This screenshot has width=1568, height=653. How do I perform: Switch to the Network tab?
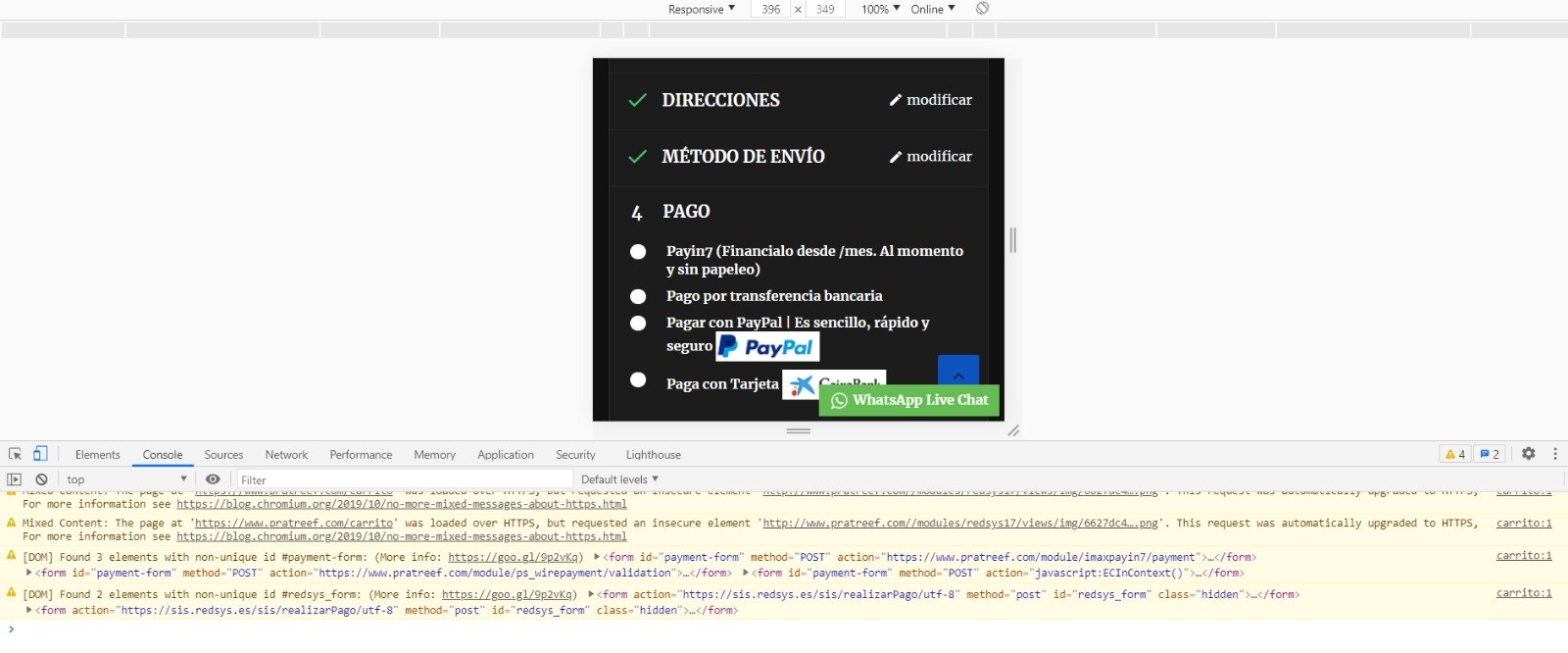pyautogui.click(x=286, y=455)
